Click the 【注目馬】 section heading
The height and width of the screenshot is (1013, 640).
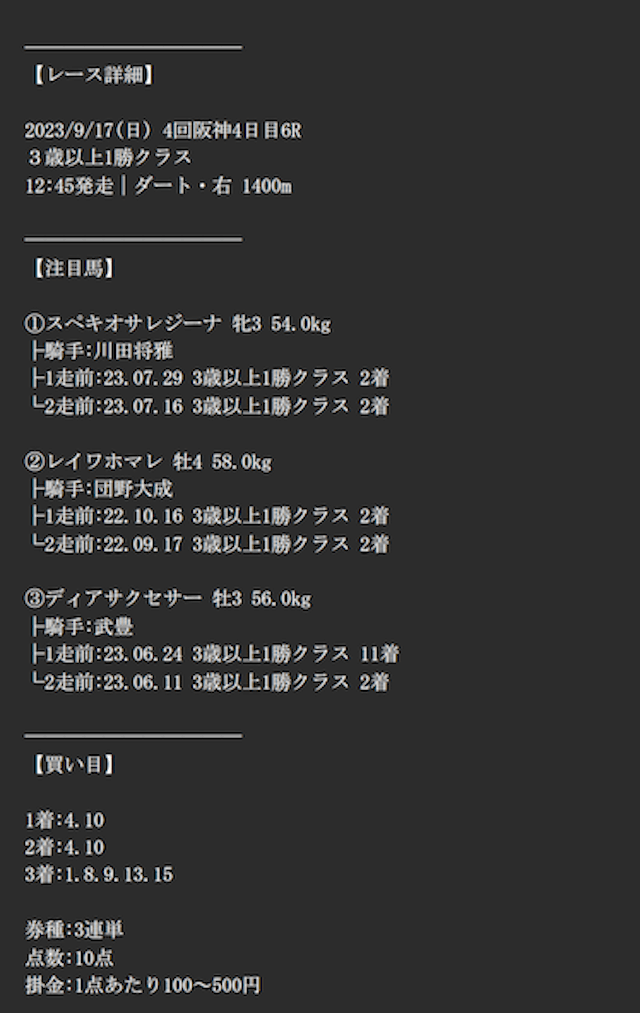click(x=72, y=268)
